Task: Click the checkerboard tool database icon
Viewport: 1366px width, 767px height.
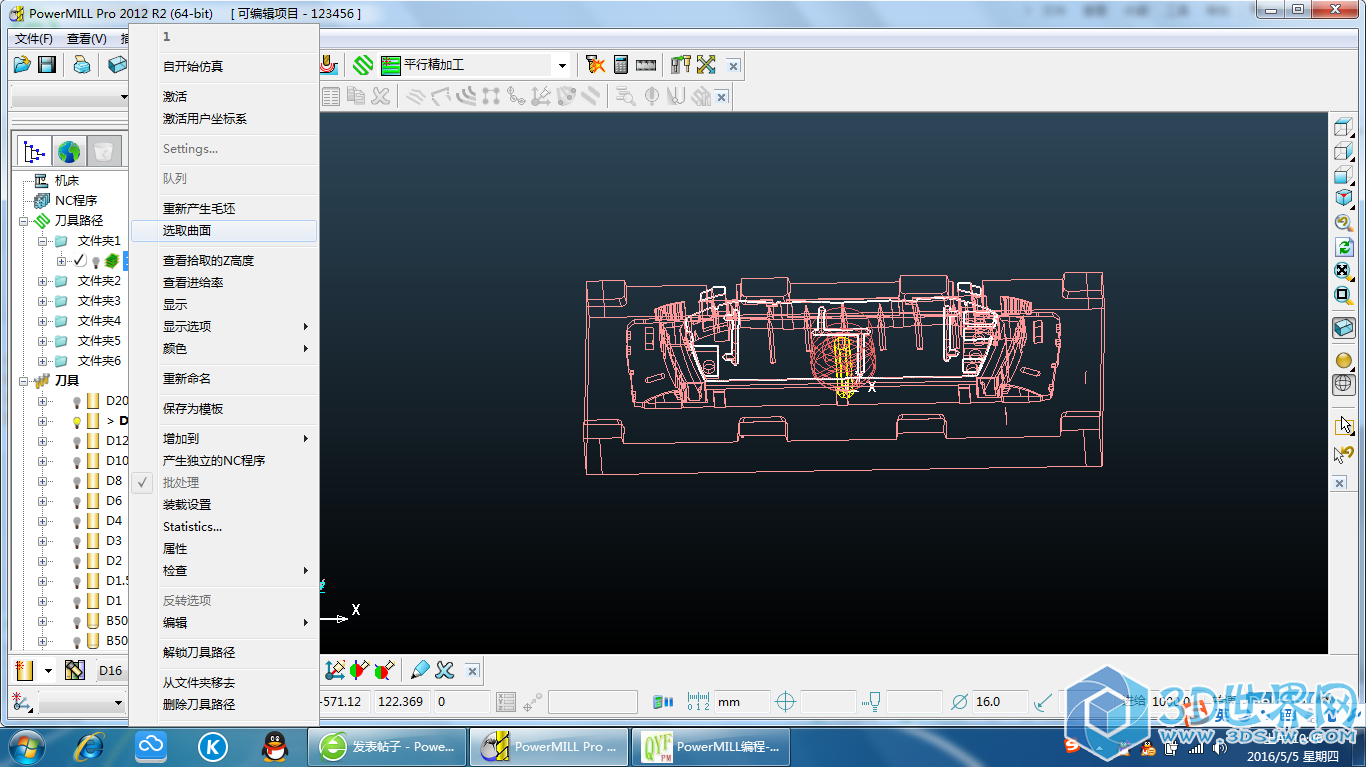Action: pos(74,670)
